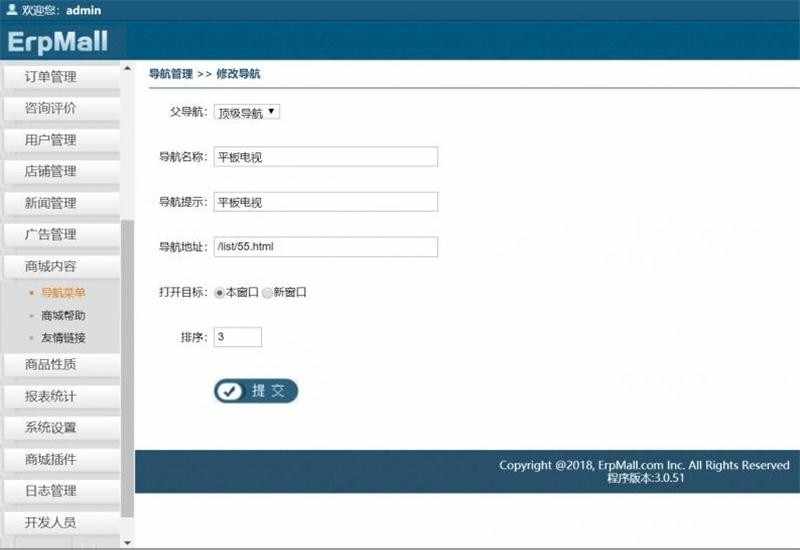Expand the 商品性质 sidebar menu
Viewport: 800px width, 550px height.
click(x=61, y=365)
